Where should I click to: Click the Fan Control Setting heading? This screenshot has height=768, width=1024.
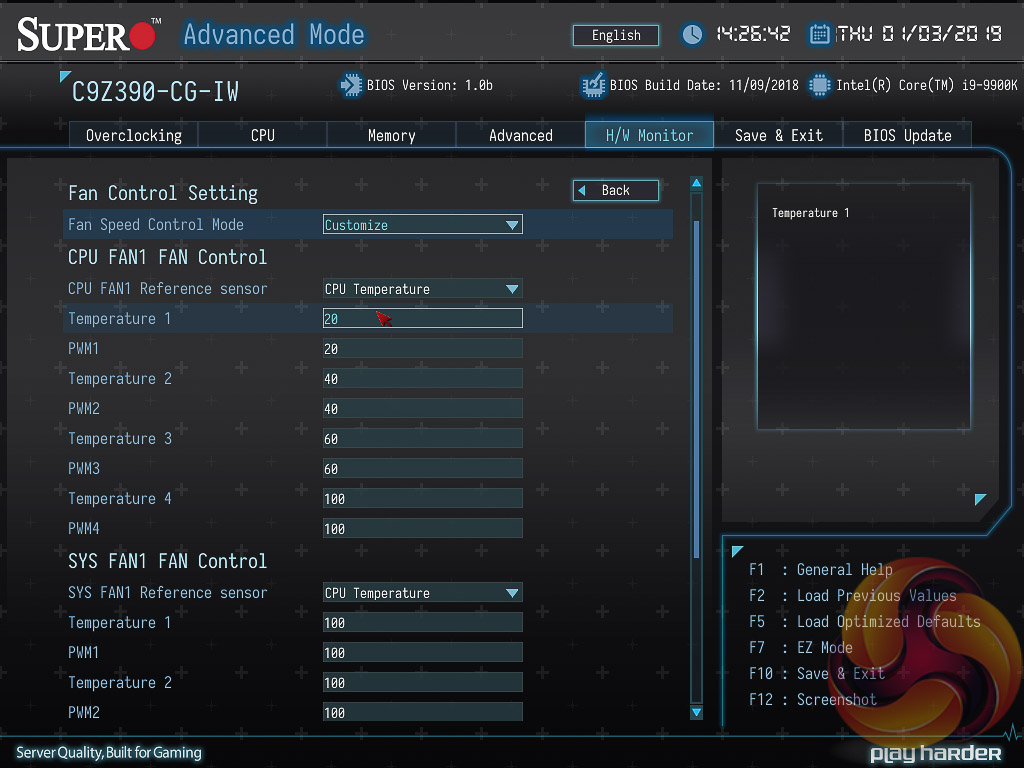click(x=163, y=193)
